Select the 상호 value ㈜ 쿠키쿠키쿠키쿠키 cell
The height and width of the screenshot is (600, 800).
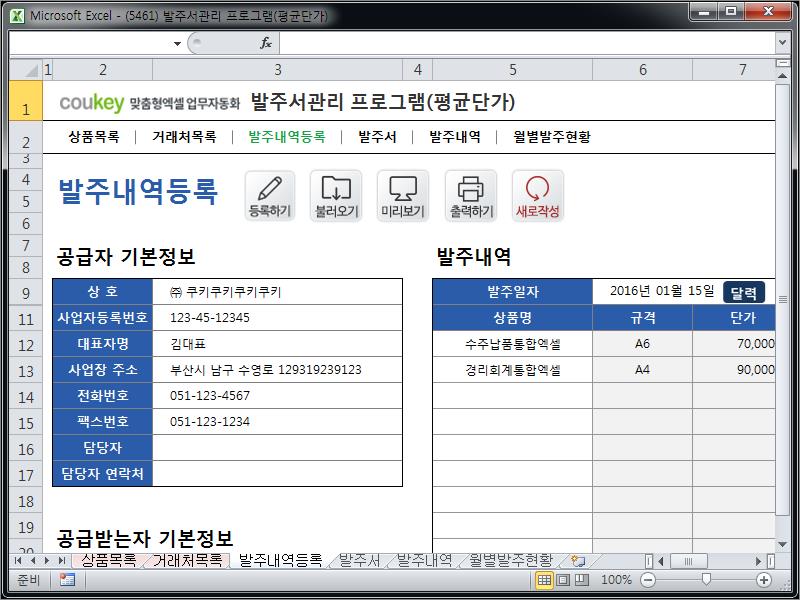278,292
